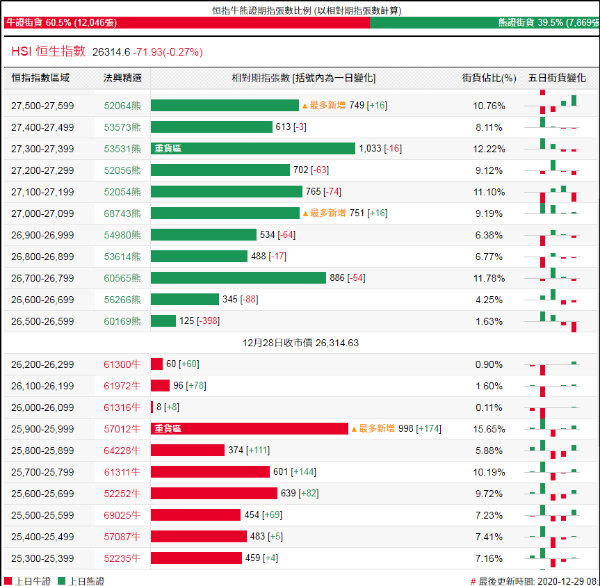This screenshot has height=586, width=600.
Task: Click red 重貨區 bar in 25,900-25,999 row
Action: tap(249, 429)
